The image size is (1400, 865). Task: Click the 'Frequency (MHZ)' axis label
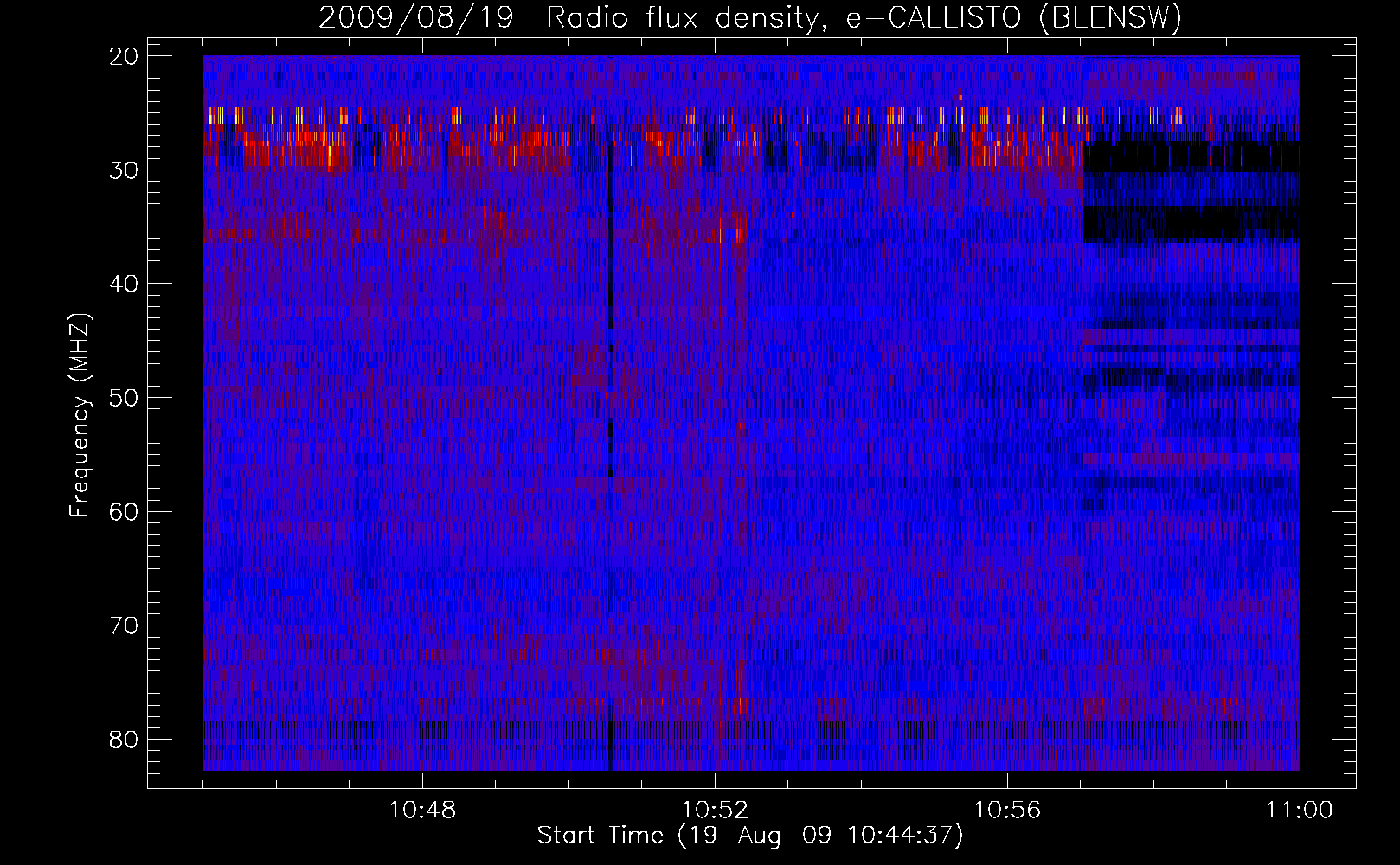(80, 415)
